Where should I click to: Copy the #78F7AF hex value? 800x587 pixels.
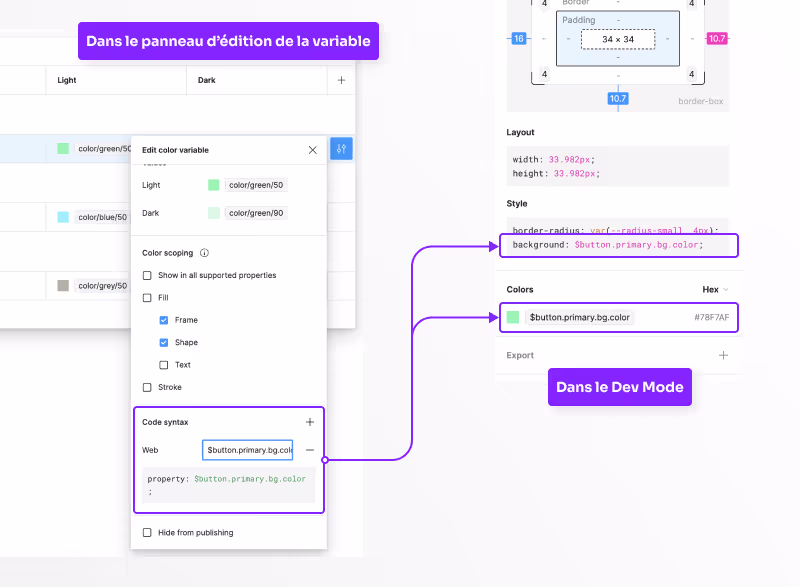711,317
